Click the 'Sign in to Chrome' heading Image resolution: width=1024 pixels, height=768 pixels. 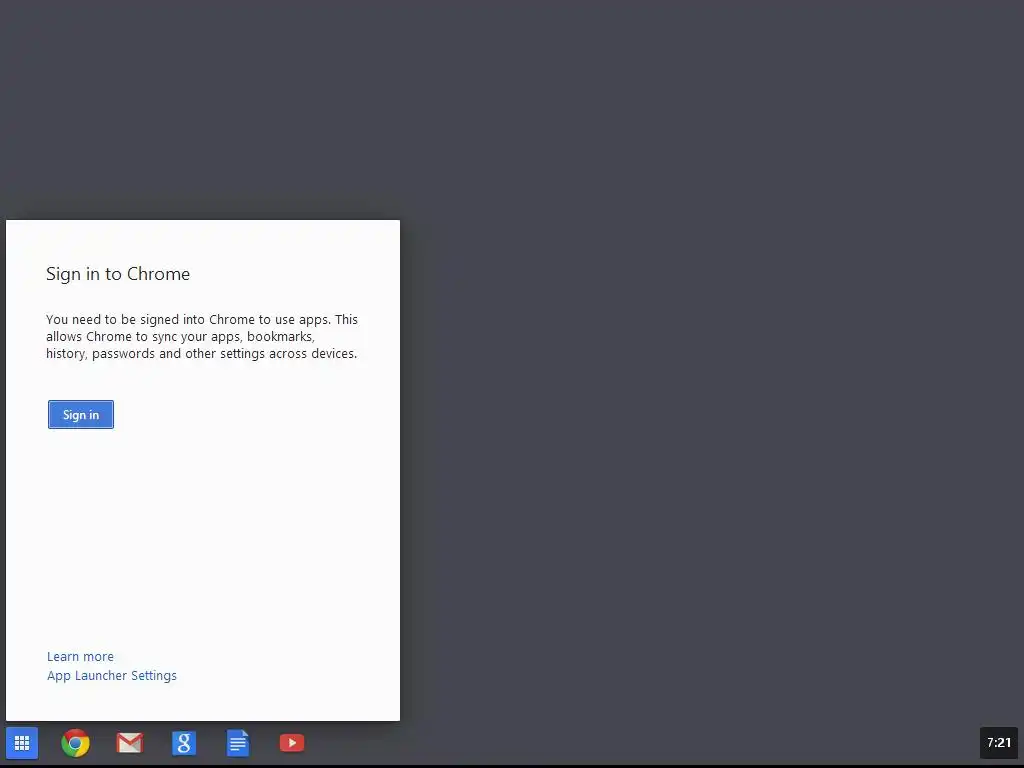[x=118, y=274]
